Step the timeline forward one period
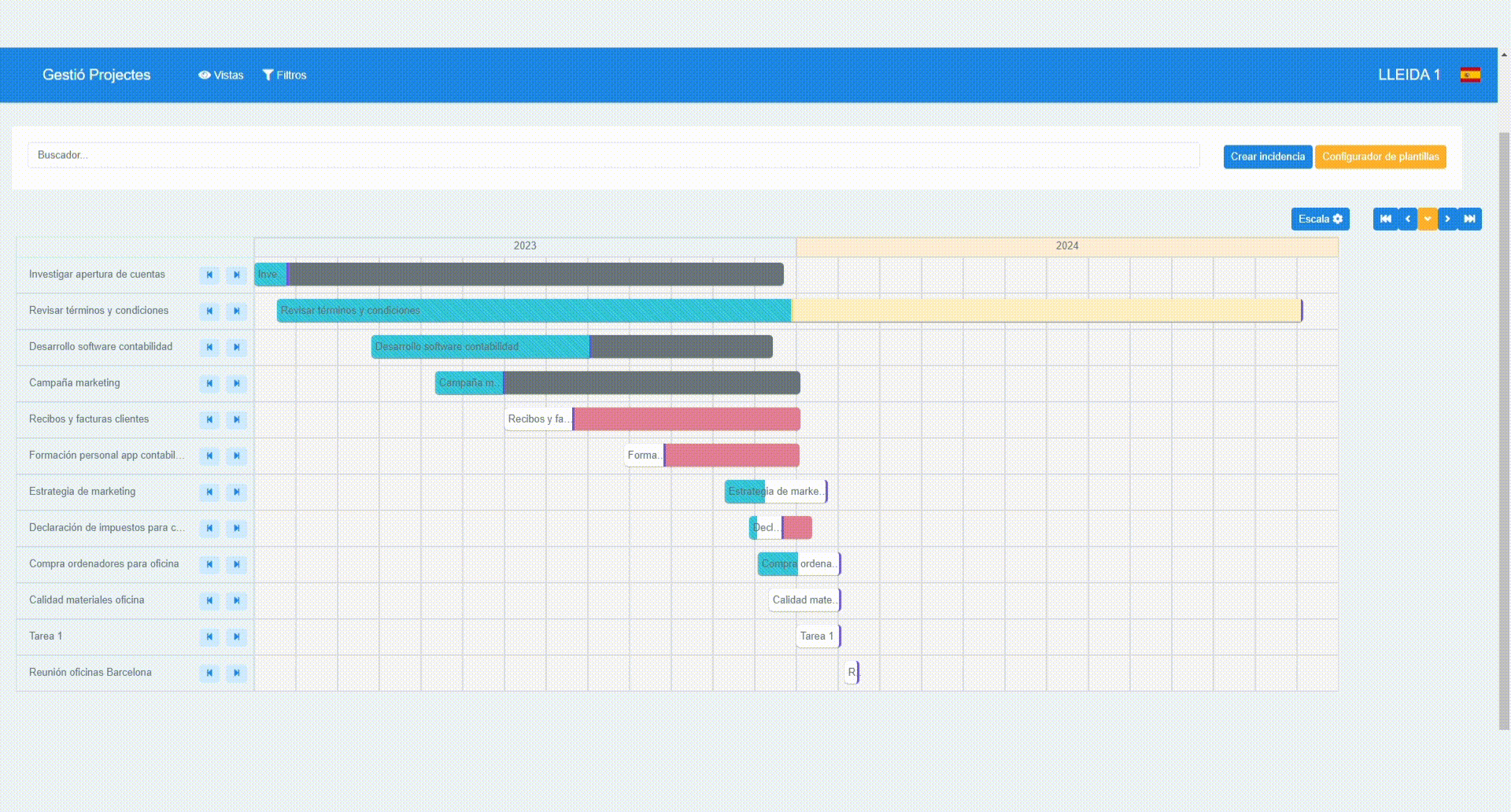The width and height of the screenshot is (1511, 812). 1447,219
